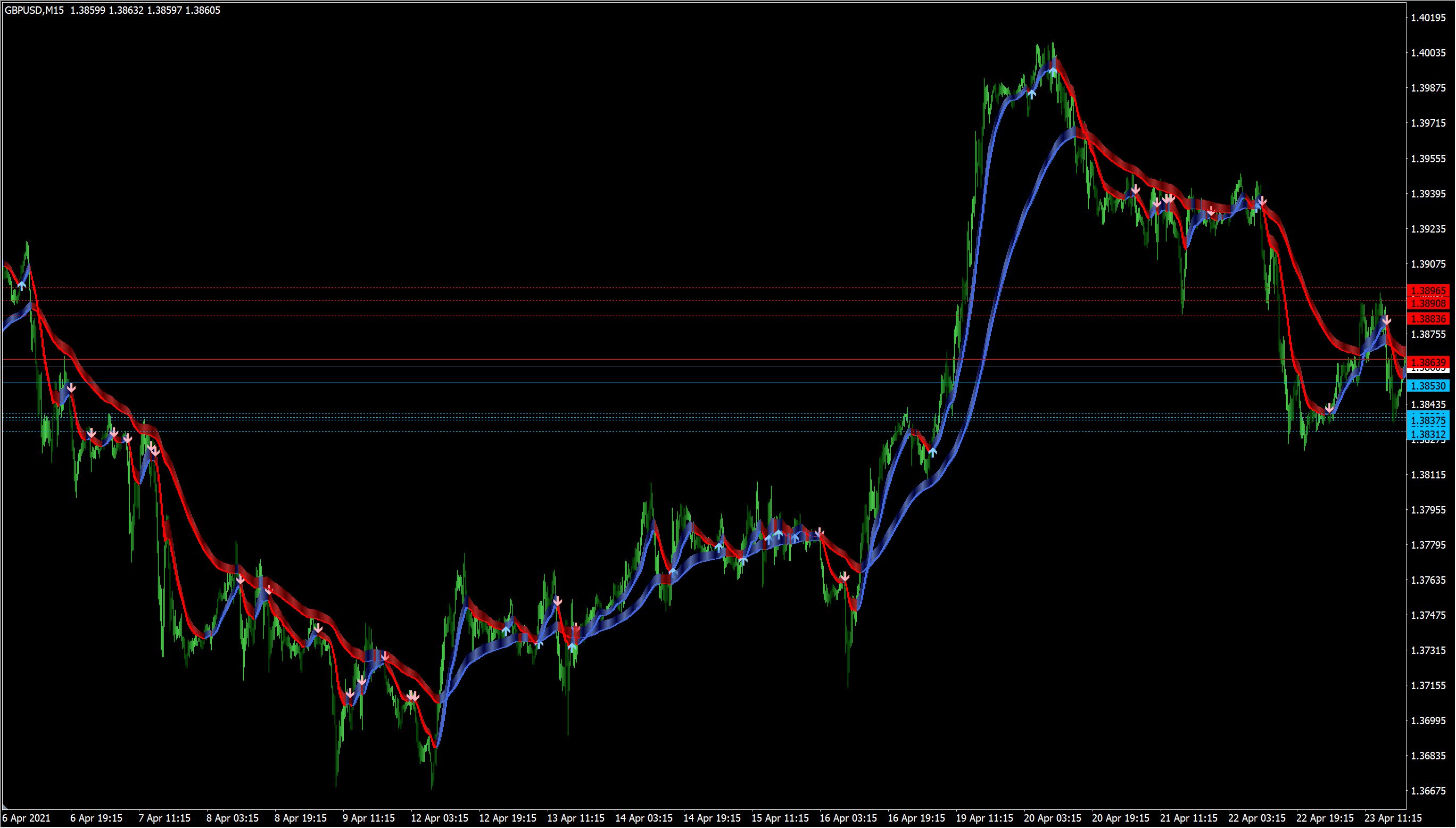Image resolution: width=1456 pixels, height=828 pixels.
Task: Select the red 1.38836 price label
Action: (x=1428, y=318)
